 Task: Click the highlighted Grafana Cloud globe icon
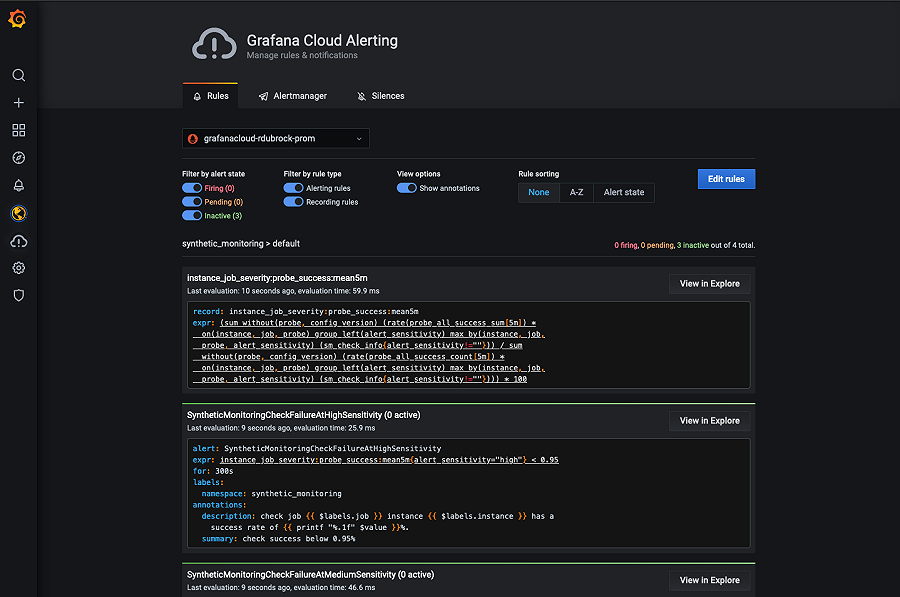(17, 213)
